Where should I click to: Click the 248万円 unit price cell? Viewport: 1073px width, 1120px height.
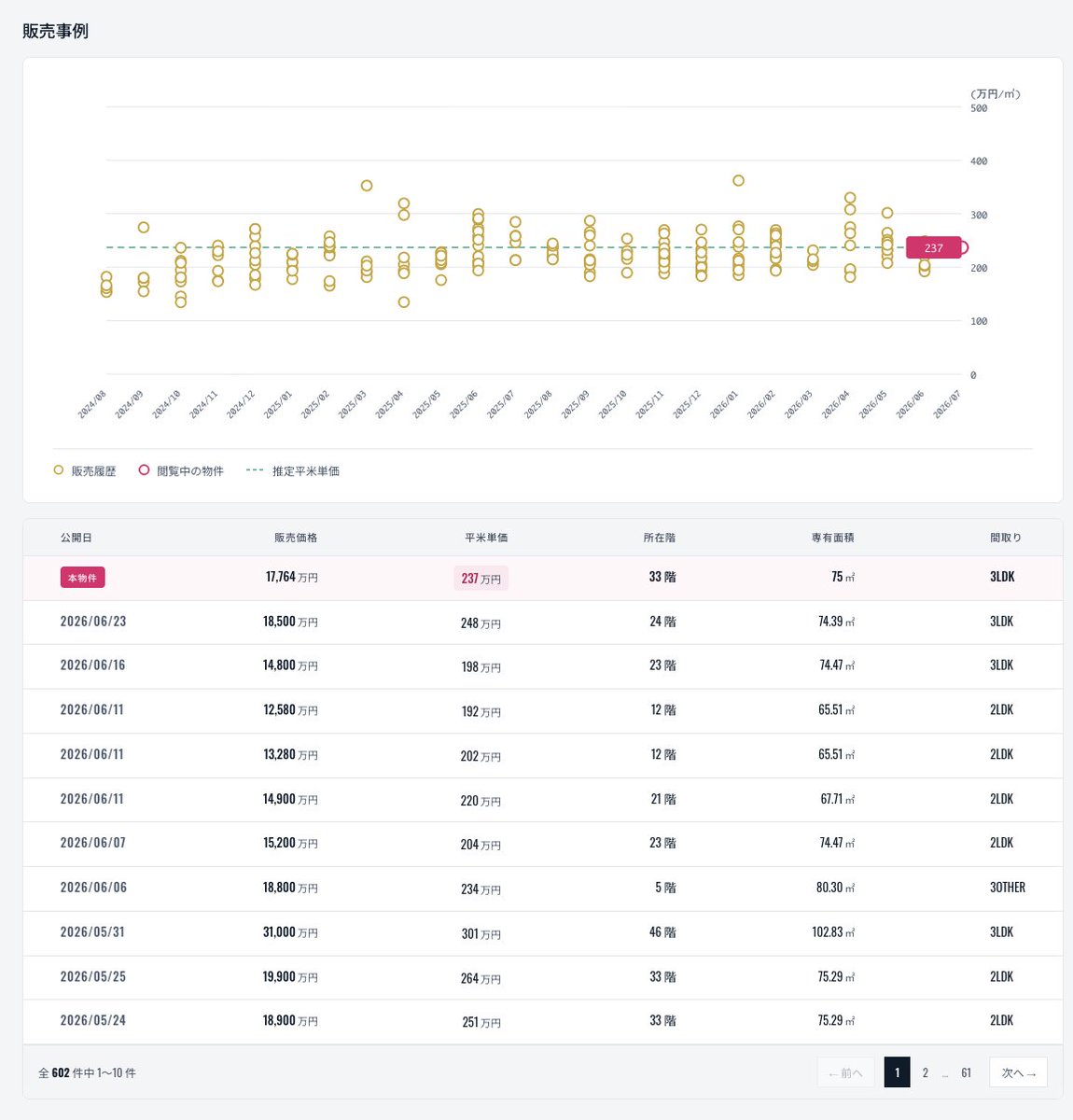(x=481, y=623)
